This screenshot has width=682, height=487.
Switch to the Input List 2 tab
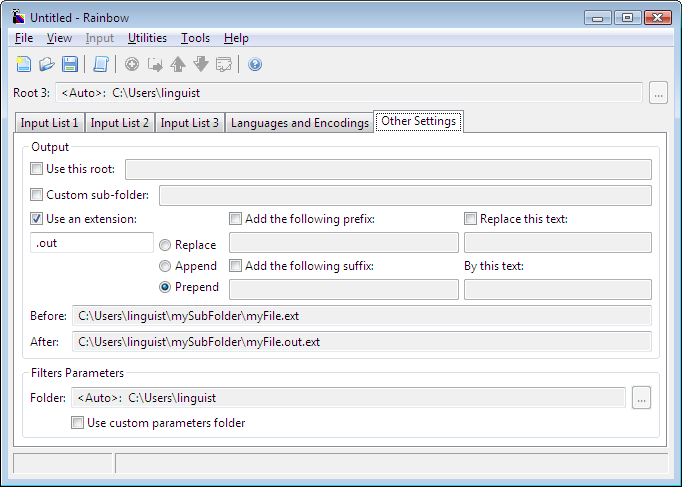point(120,123)
